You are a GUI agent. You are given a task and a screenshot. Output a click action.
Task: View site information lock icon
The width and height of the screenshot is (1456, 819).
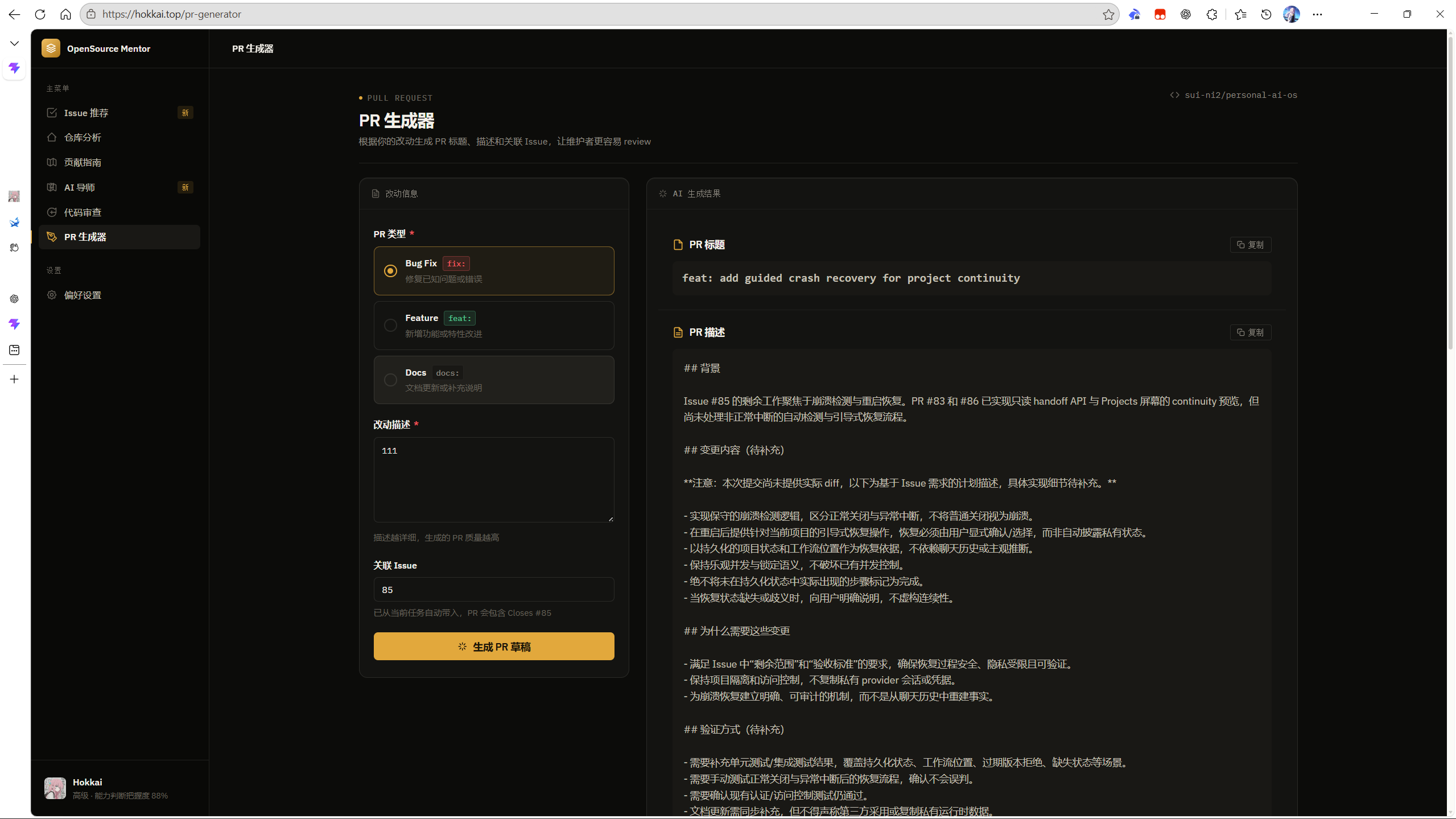91,14
